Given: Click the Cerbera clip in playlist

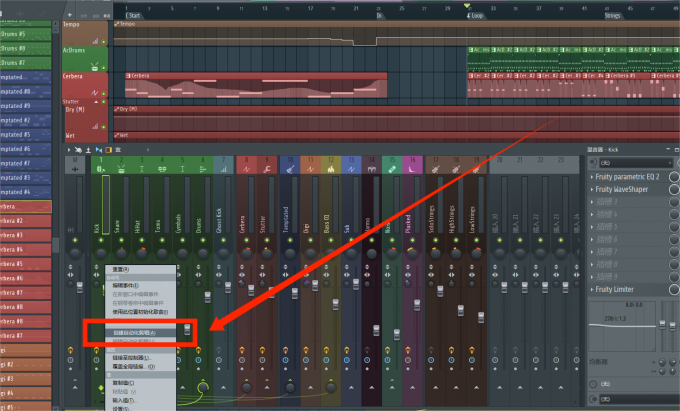Looking at the screenshot, I should click(256, 85).
